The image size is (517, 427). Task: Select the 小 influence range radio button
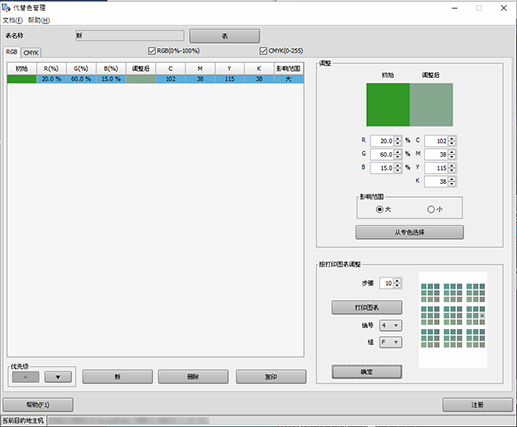431,209
